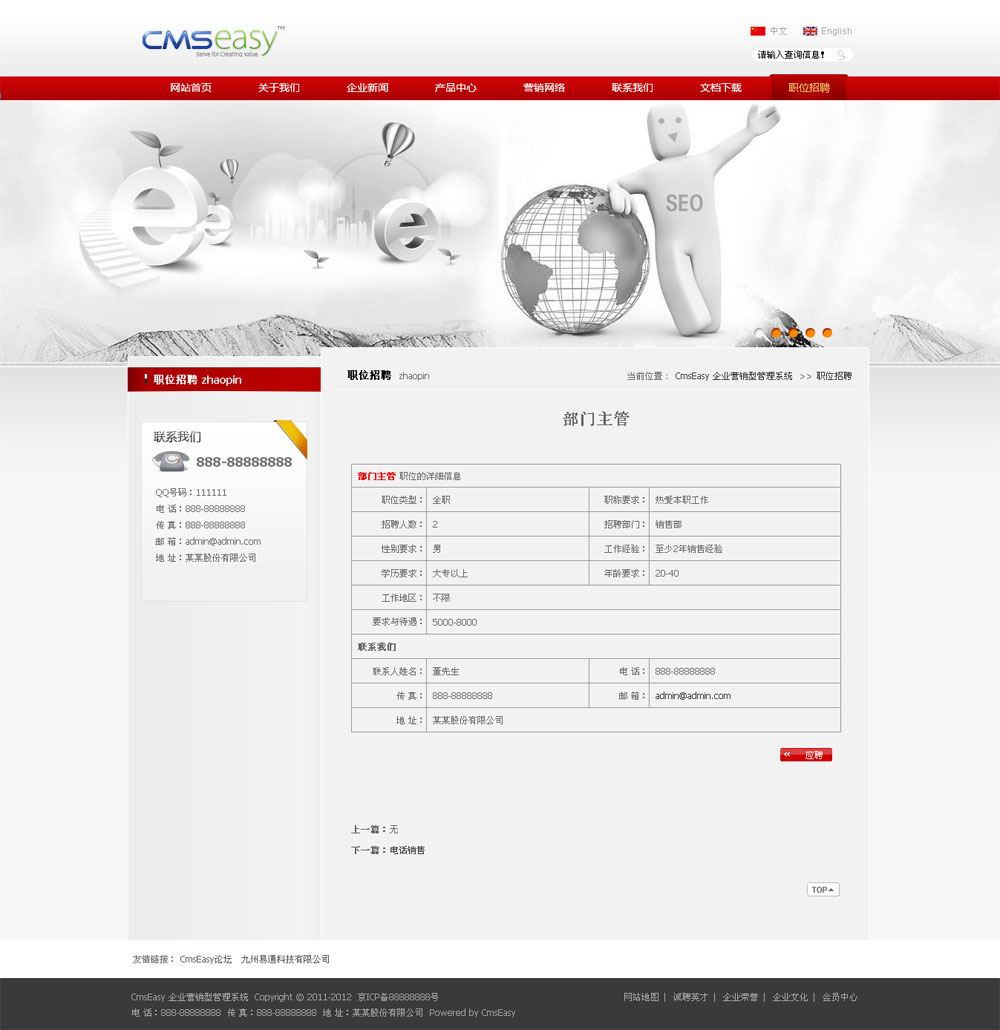Click the search input field

(x=792, y=55)
